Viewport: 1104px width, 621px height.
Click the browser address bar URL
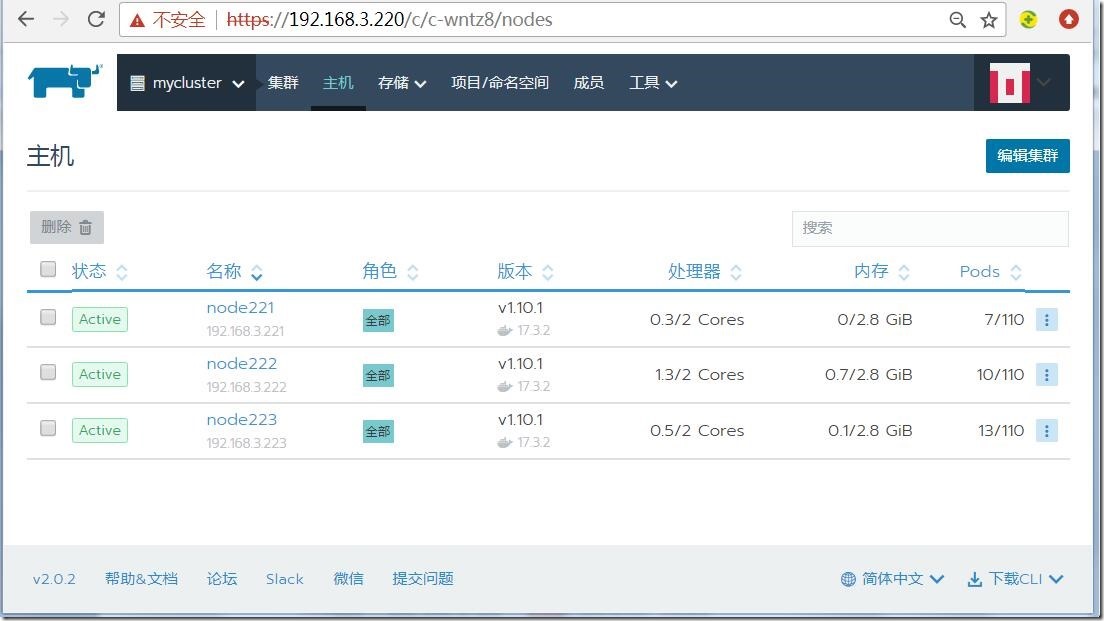coord(389,20)
